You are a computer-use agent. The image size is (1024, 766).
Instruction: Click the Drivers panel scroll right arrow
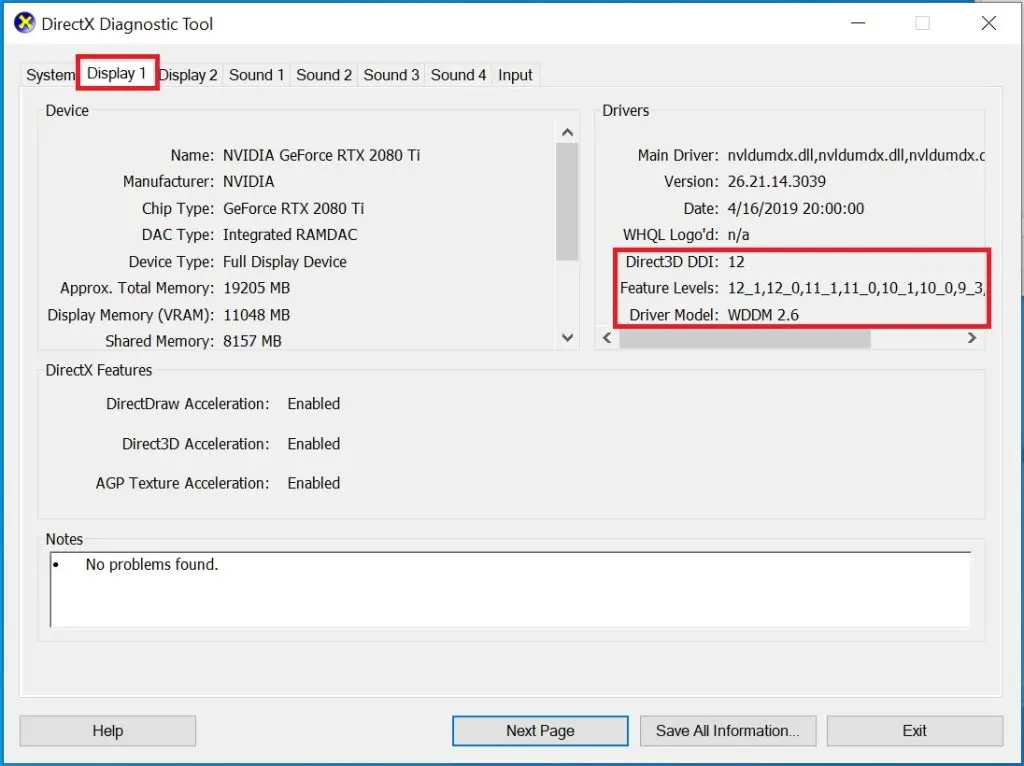pyautogui.click(x=972, y=338)
